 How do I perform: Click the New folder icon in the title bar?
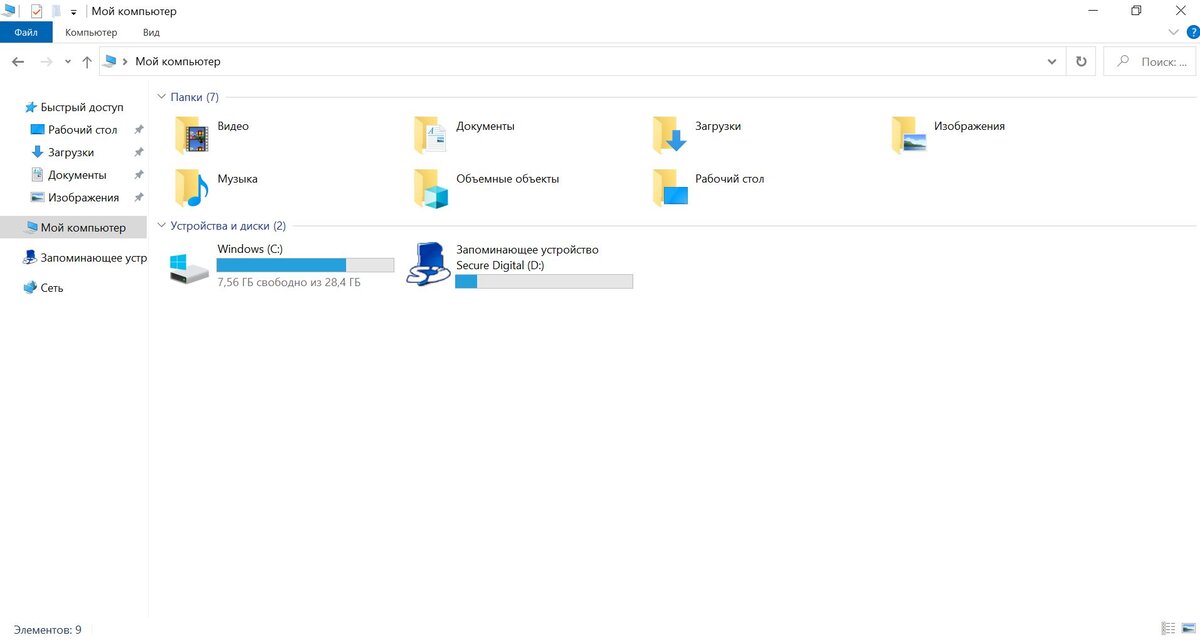(x=56, y=11)
